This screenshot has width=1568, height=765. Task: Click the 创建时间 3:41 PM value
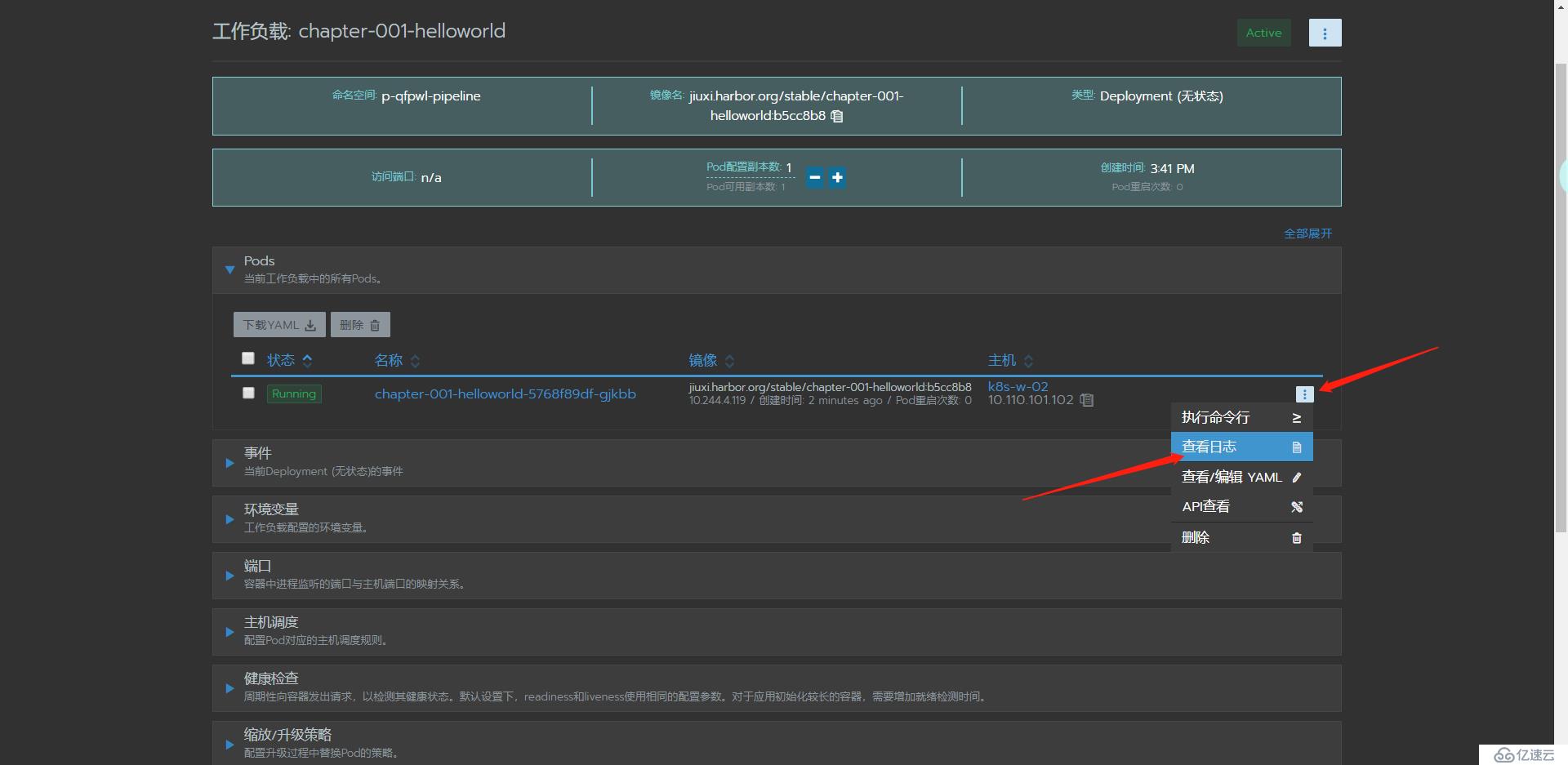tap(1172, 168)
